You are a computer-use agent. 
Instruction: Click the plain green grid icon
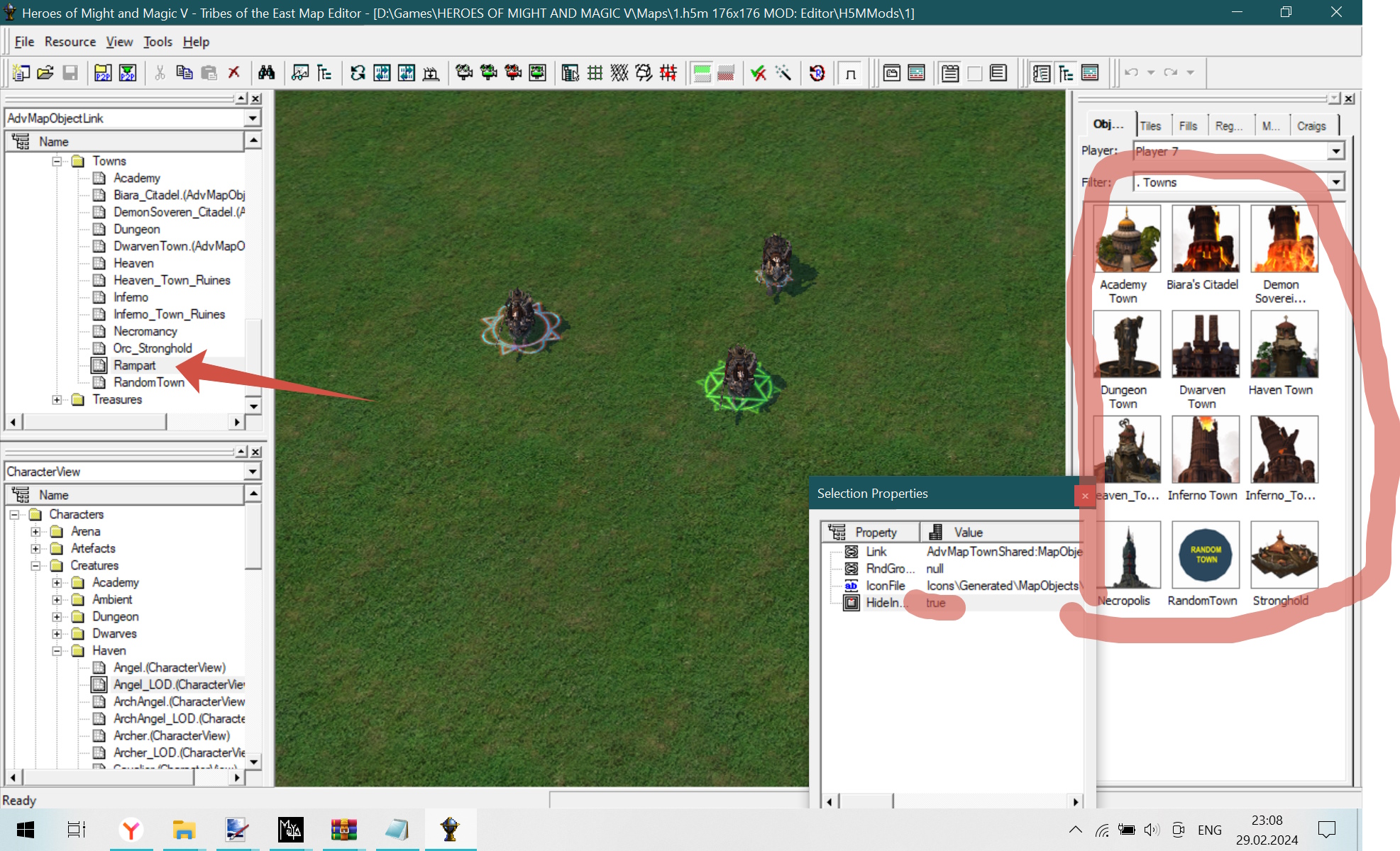595,72
